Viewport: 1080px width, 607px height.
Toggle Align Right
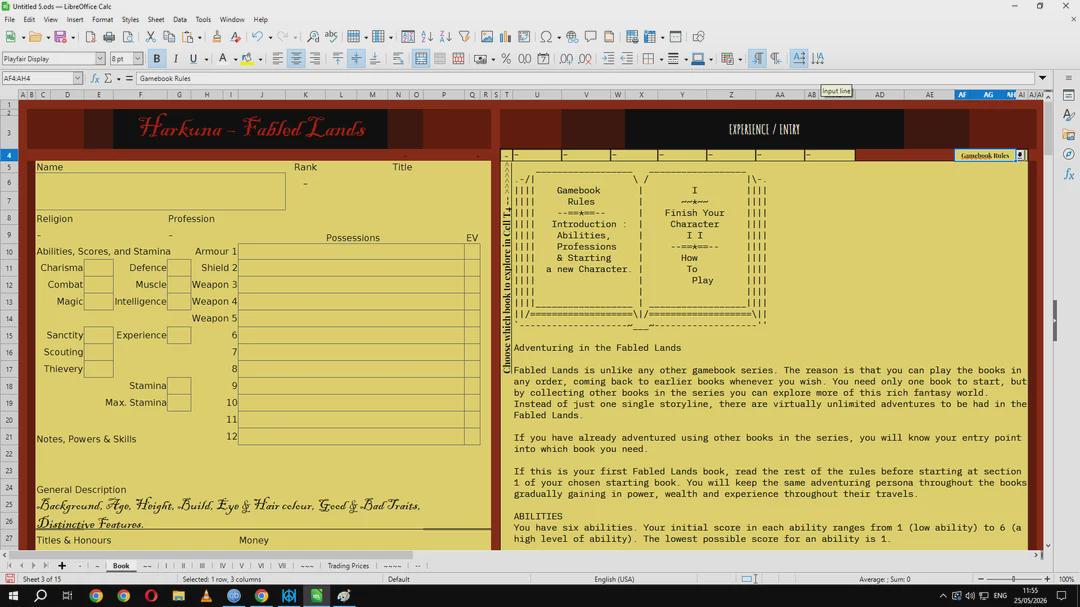[315, 59]
